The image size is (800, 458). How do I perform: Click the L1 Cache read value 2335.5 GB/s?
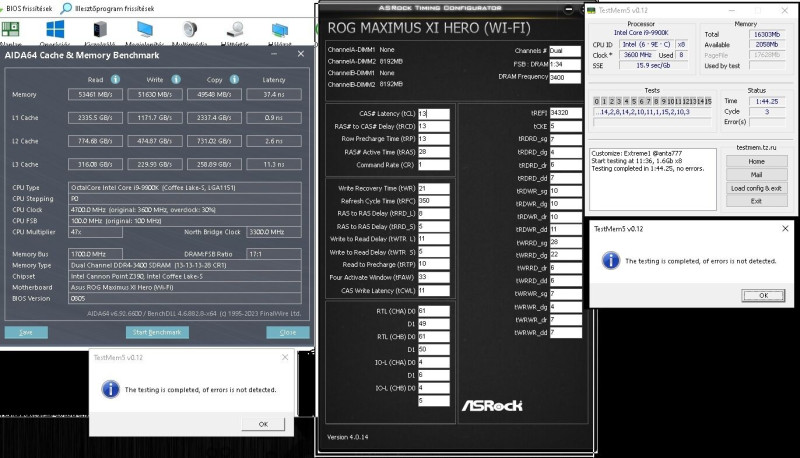(95, 118)
